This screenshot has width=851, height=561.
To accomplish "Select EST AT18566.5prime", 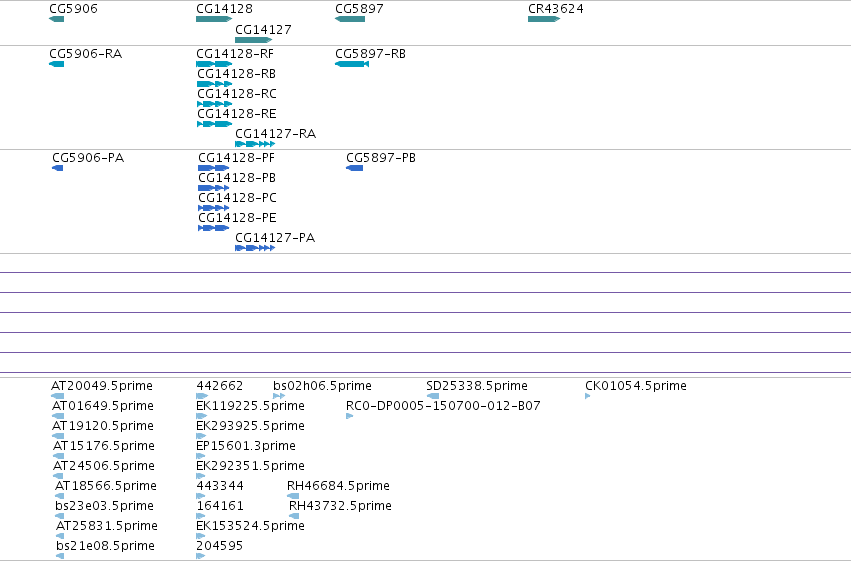I will (x=60, y=496).
